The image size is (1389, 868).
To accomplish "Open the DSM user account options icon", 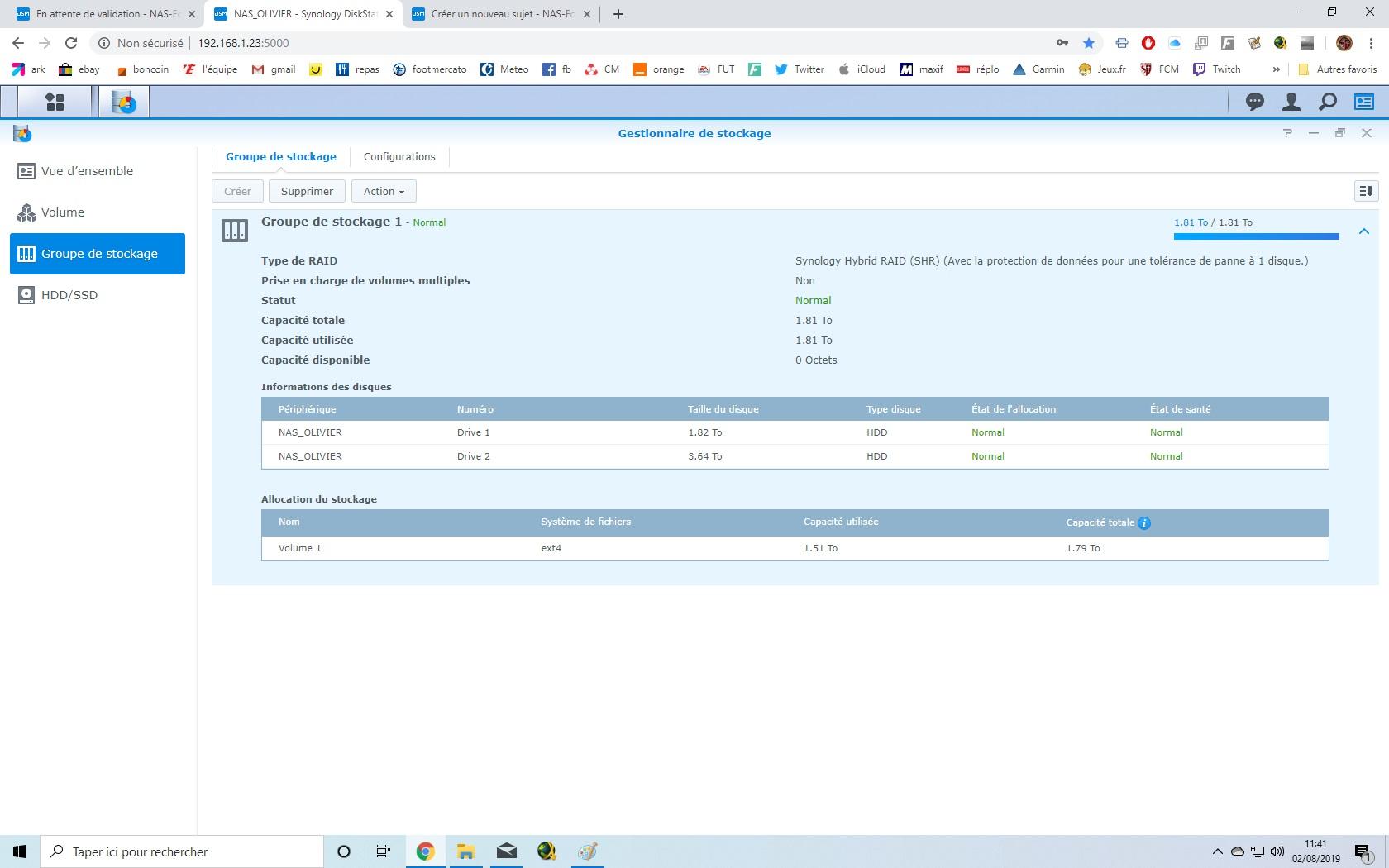I will [1291, 102].
